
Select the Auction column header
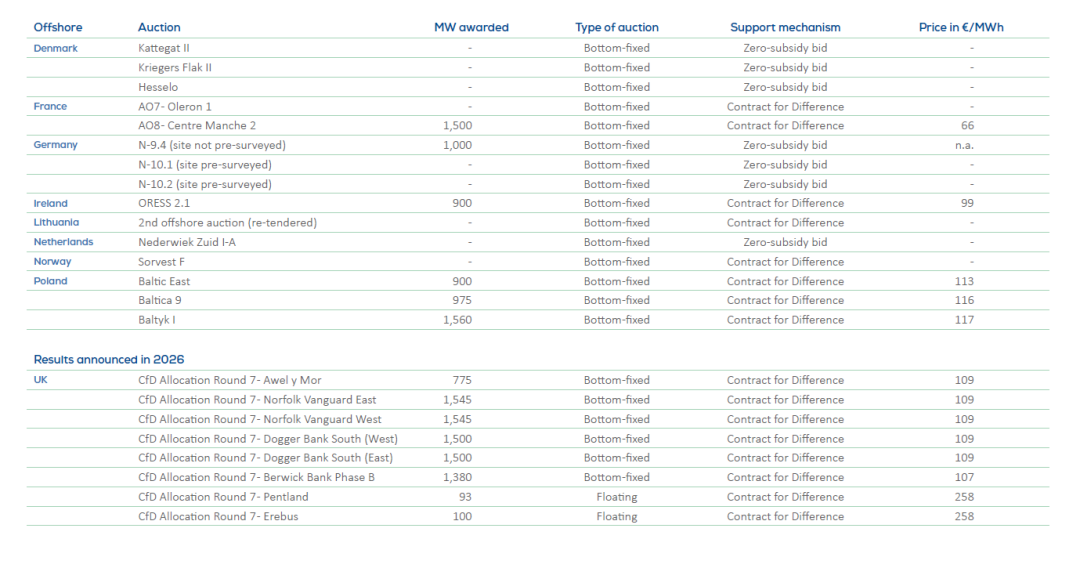point(159,27)
